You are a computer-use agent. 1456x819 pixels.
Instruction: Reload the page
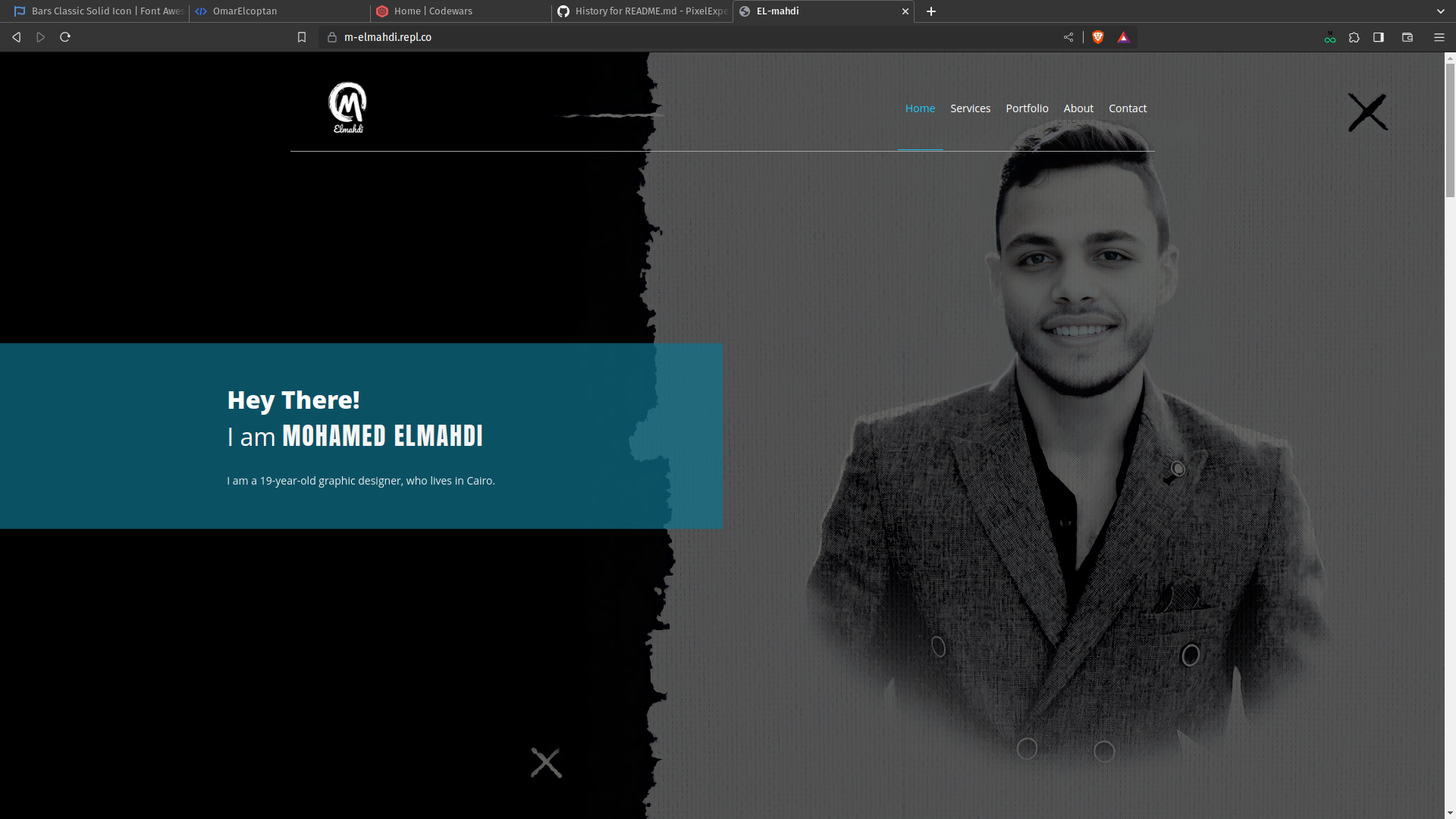point(65,37)
